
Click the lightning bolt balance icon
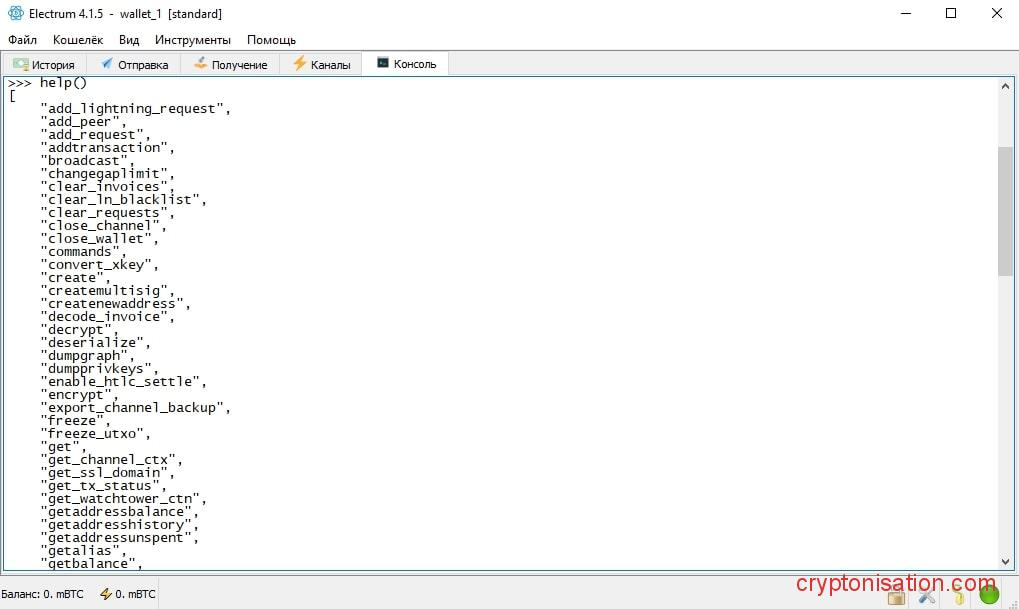(105, 594)
